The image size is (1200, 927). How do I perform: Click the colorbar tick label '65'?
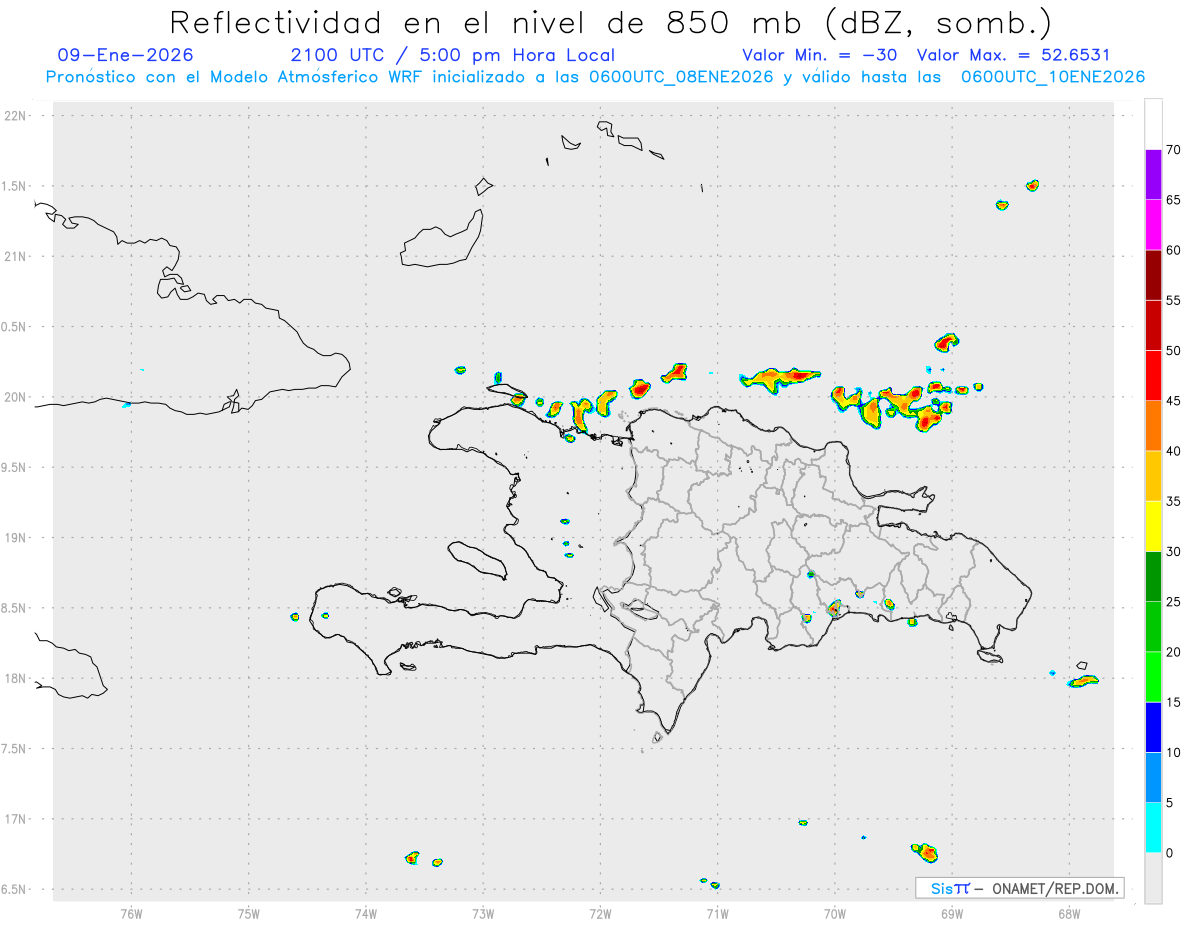point(1173,200)
